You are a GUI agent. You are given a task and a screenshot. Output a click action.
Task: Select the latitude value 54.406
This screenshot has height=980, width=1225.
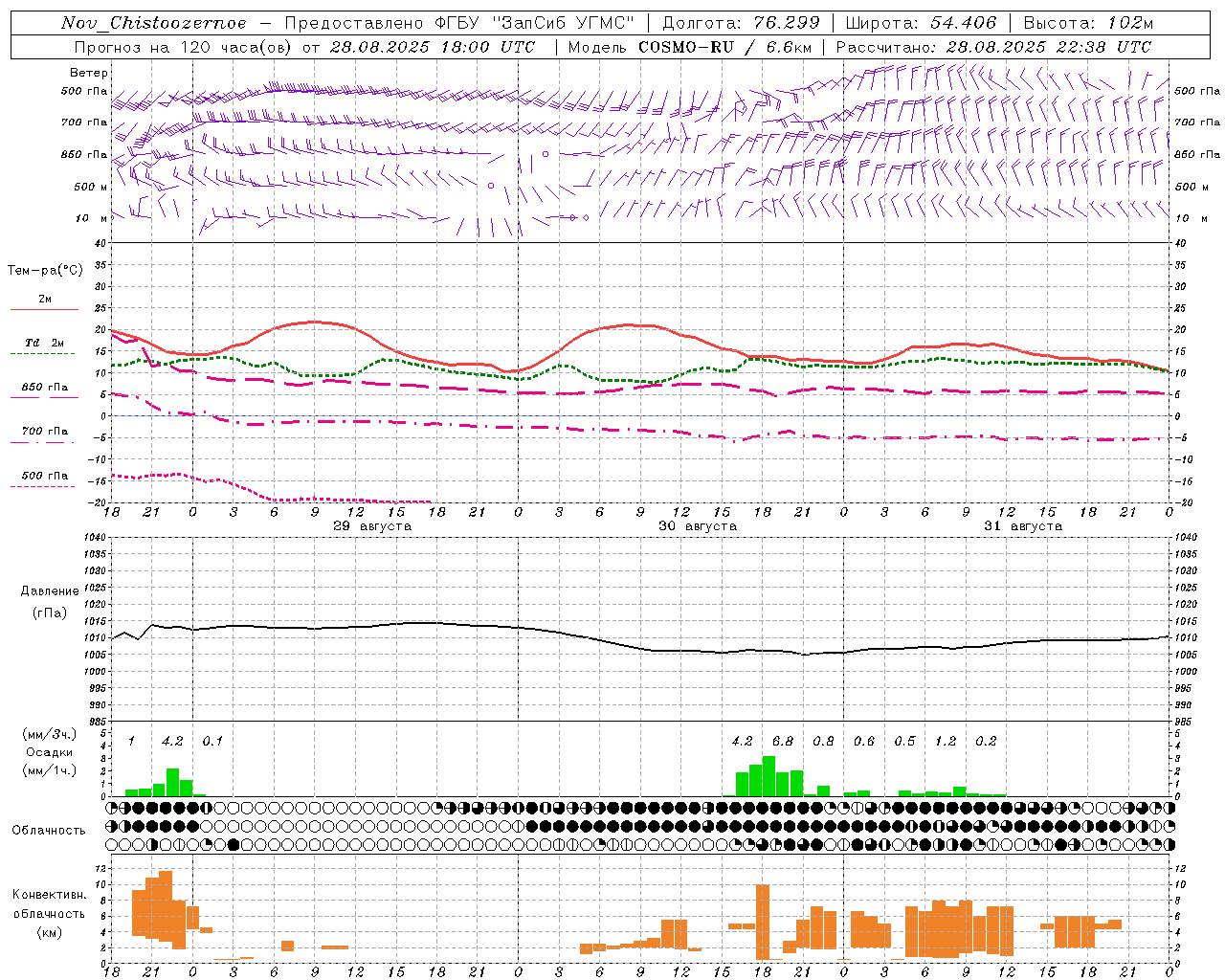(964, 23)
